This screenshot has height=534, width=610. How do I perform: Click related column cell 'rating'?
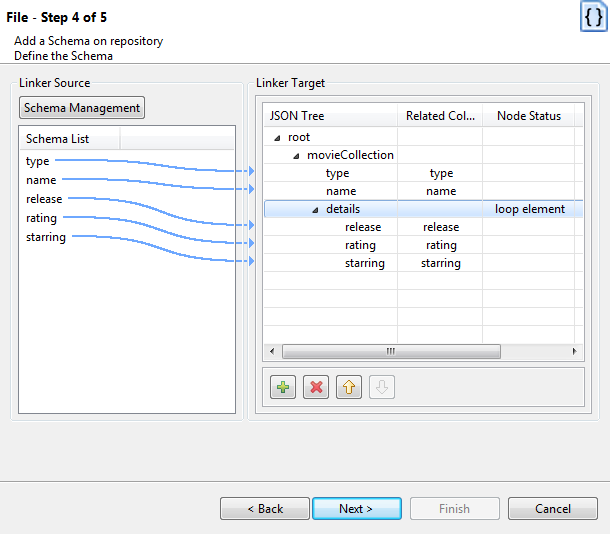click(441, 245)
